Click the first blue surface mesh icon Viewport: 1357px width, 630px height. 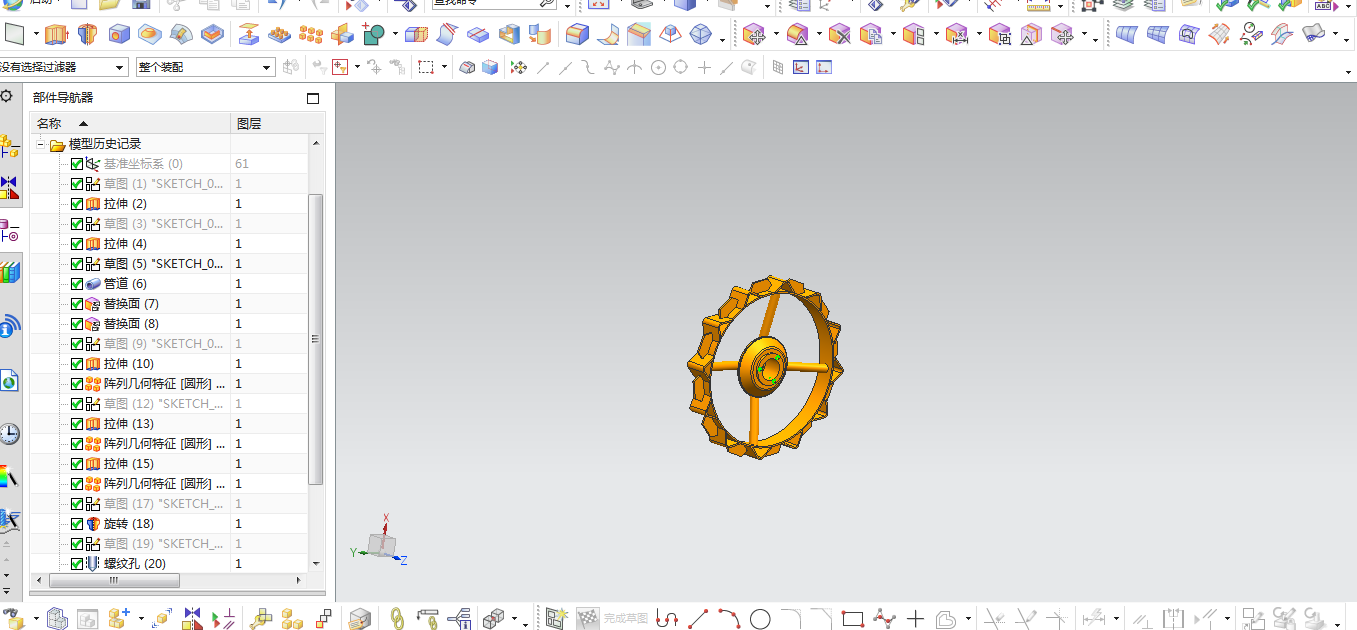click(1126, 36)
